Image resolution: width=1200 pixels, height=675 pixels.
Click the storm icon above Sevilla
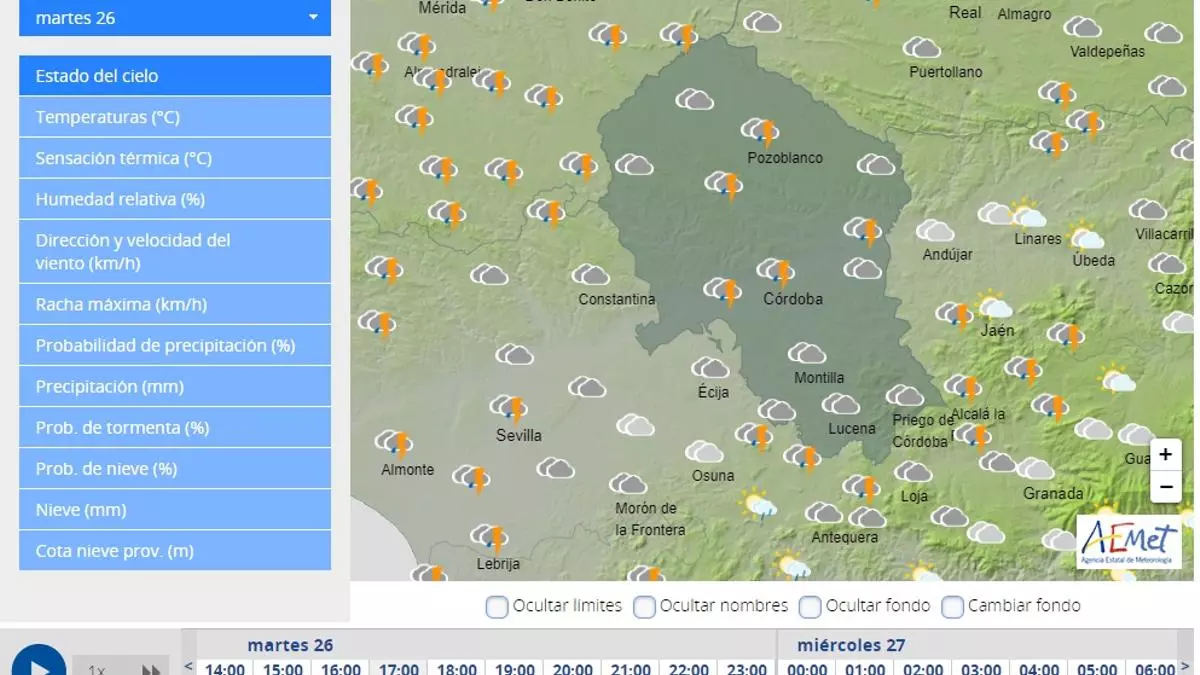[509, 408]
